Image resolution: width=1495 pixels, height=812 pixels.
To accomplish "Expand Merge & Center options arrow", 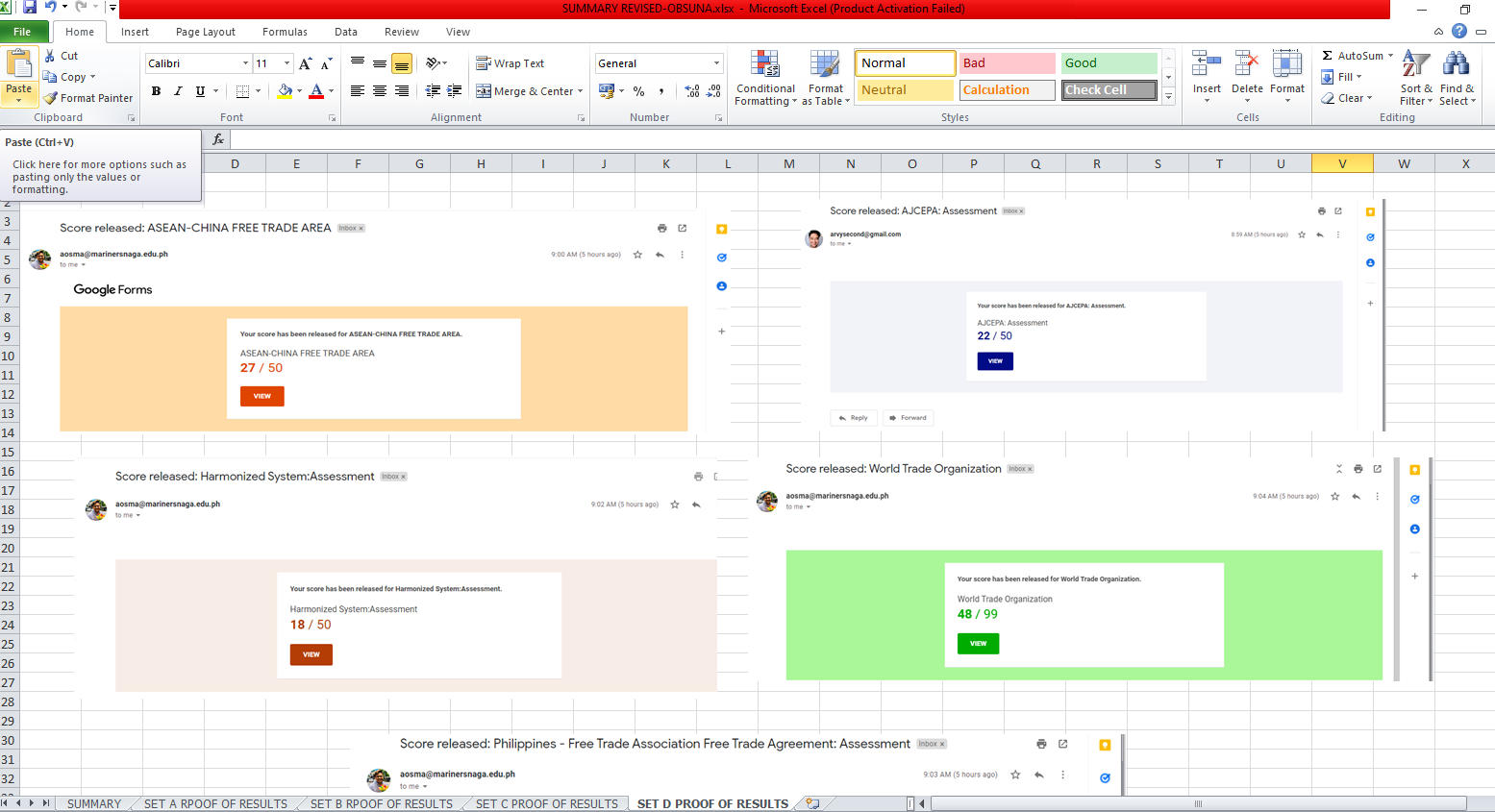I will pyautogui.click(x=580, y=91).
